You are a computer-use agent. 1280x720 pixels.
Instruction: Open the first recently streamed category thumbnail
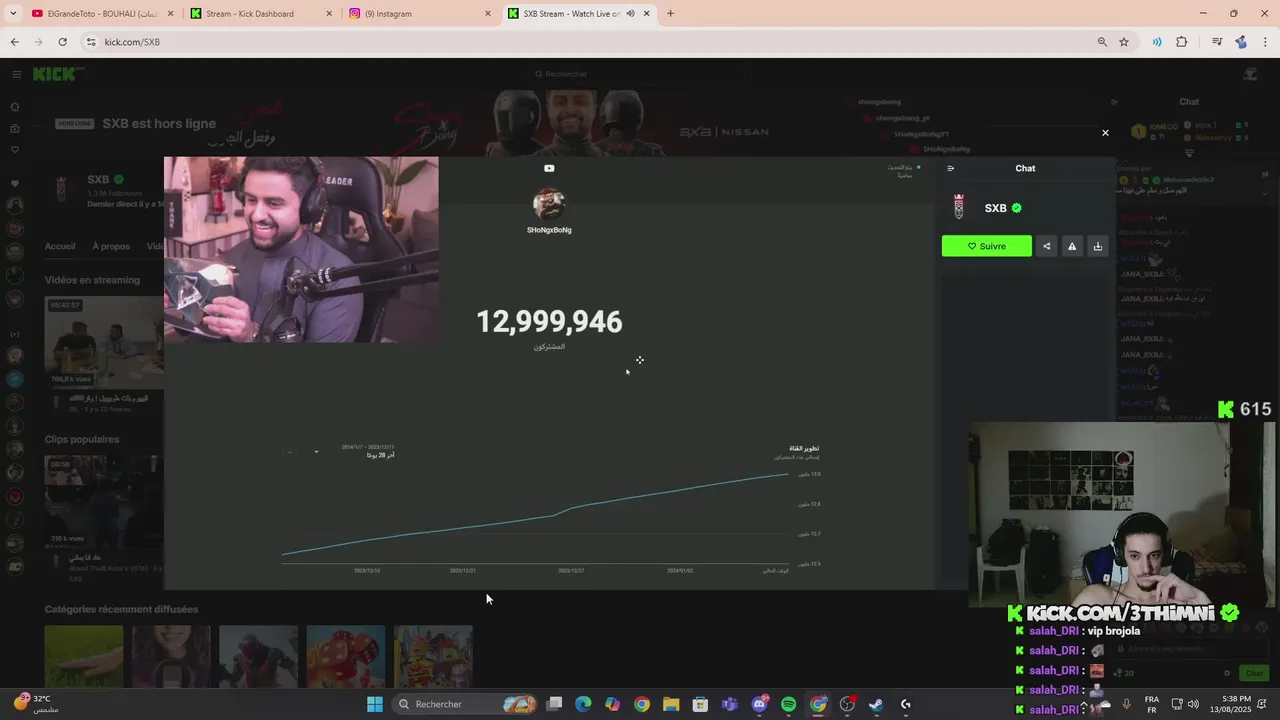pyautogui.click(x=84, y=657)
